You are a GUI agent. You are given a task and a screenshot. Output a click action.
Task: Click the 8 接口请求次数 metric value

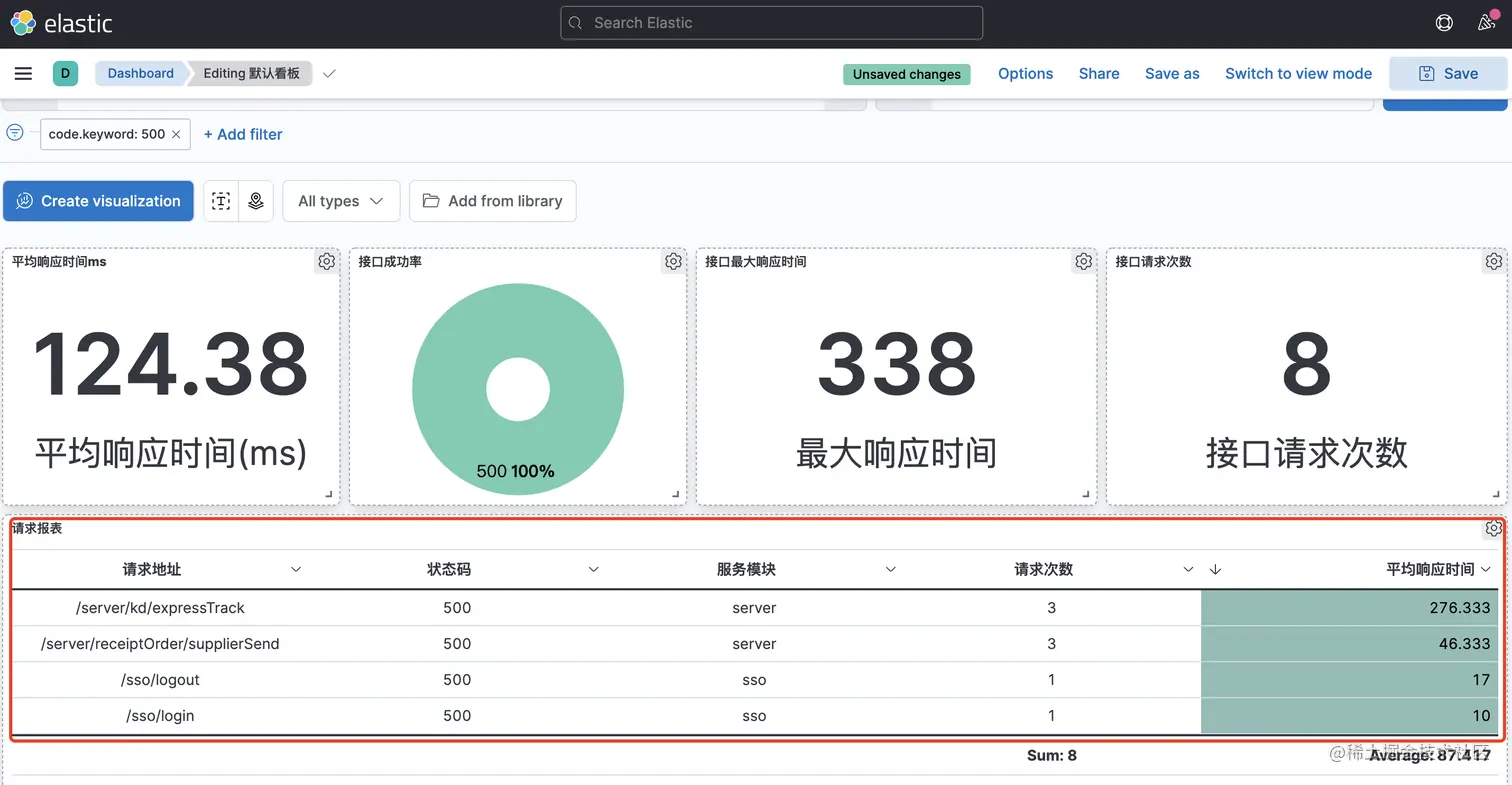1306,365
